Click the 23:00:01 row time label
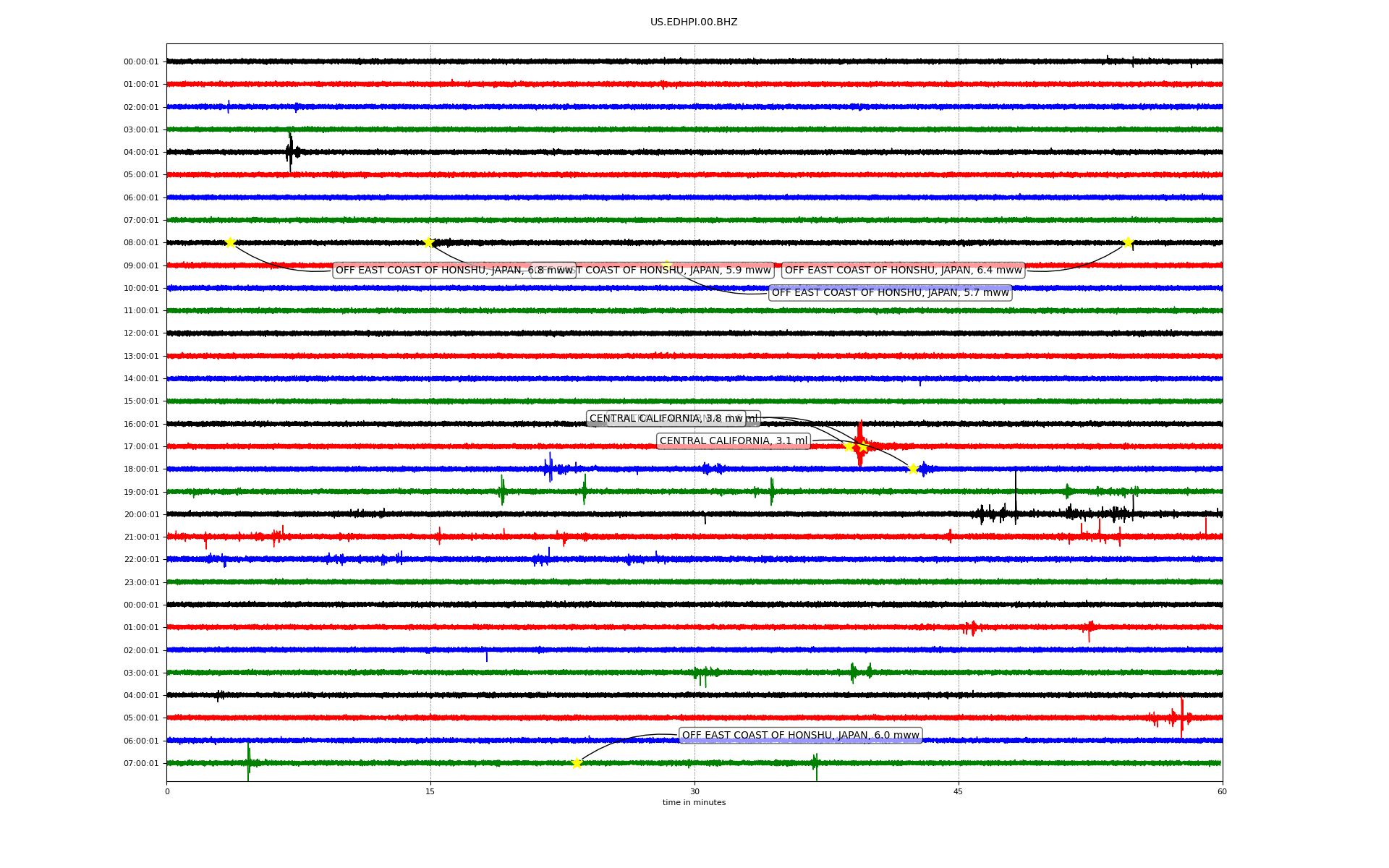The width and height of the screenshot is (1389, 868). pos(141,582)
